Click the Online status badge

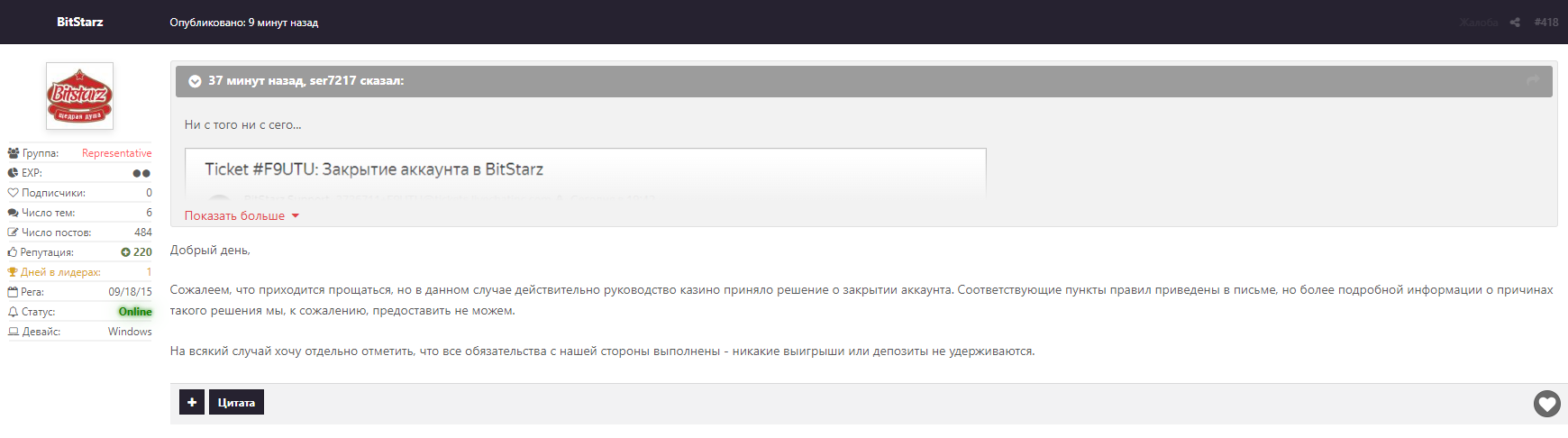coord(135,312)
